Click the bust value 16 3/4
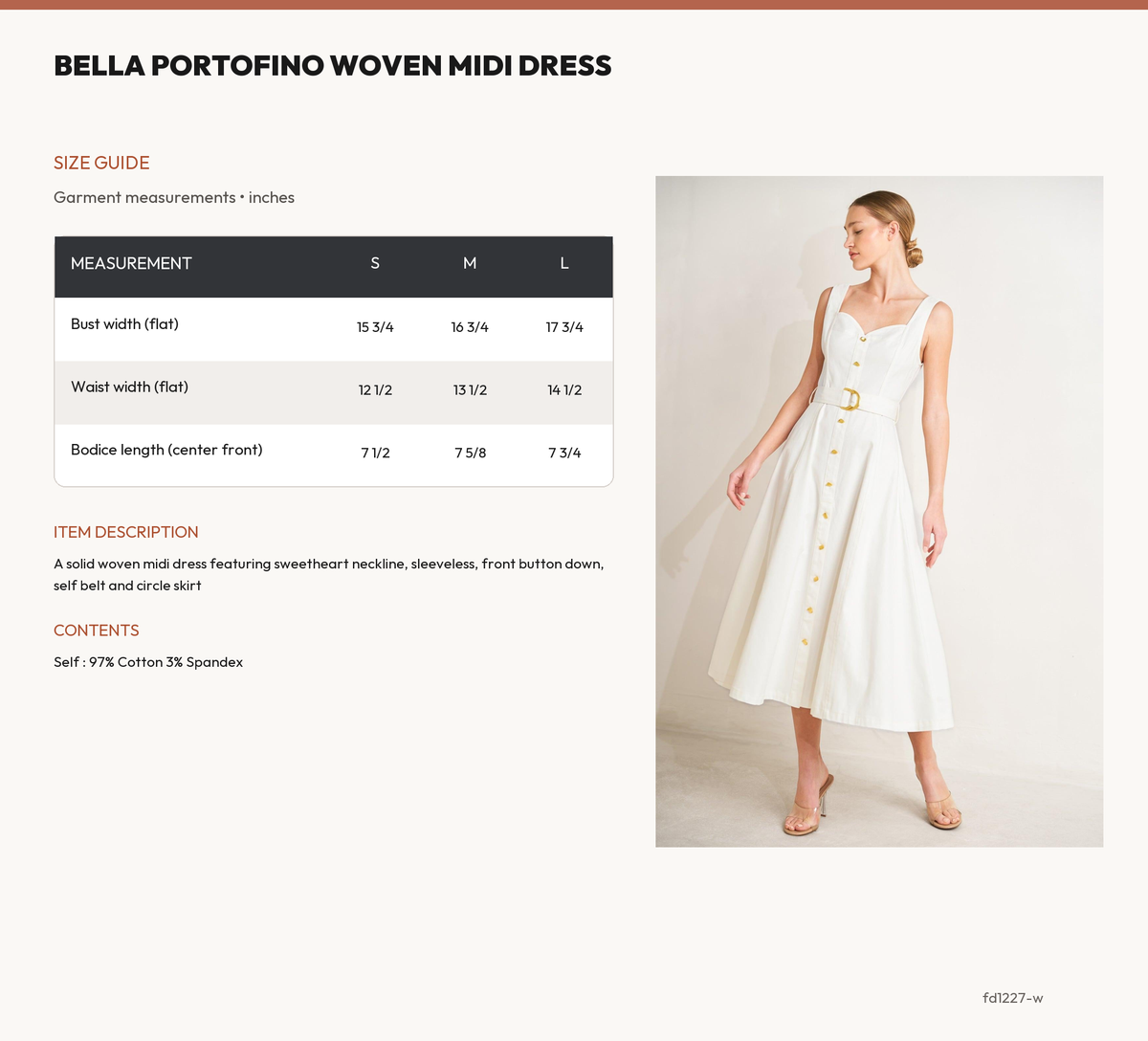The width and height of the screenshot is (1148, 1041). (x=470, y=327)
